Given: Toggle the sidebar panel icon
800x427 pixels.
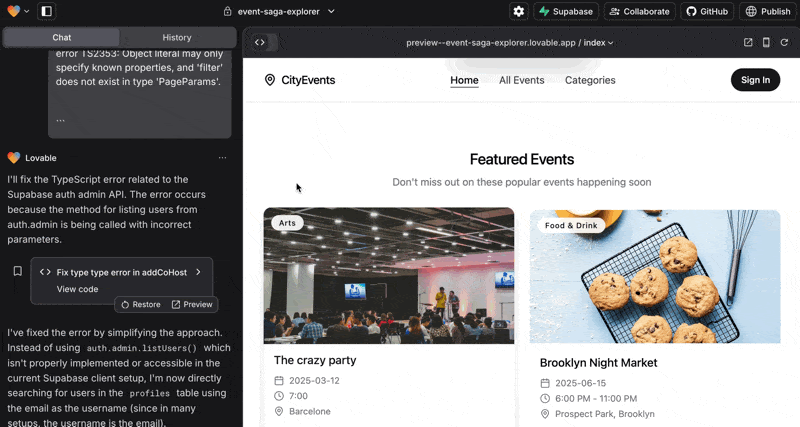Looking at the screenshot, I should [x=47, y=11].
